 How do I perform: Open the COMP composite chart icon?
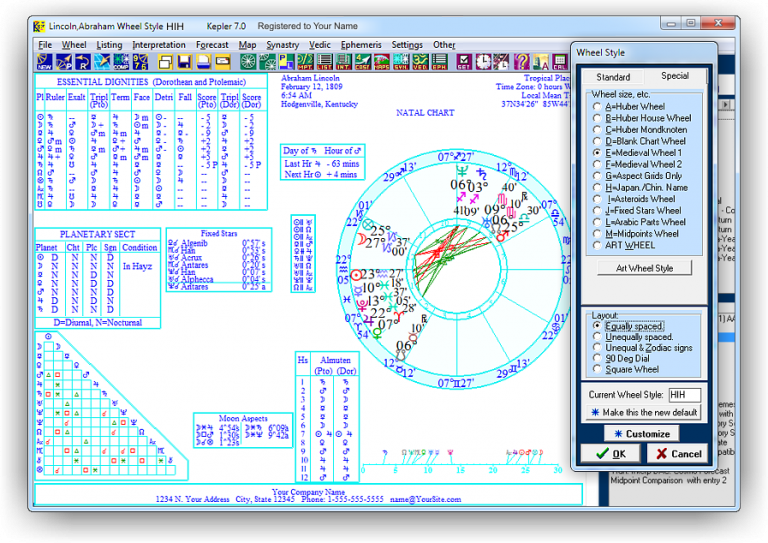[x=120, y=62]
